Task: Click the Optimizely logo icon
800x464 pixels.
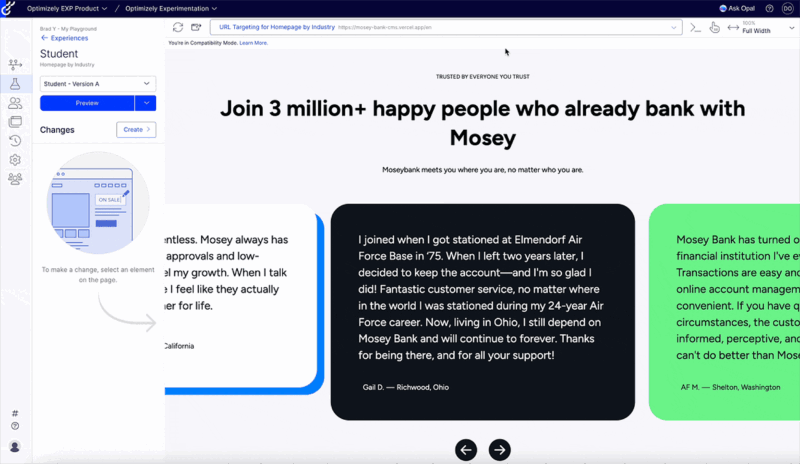Action: coord(8,8)
